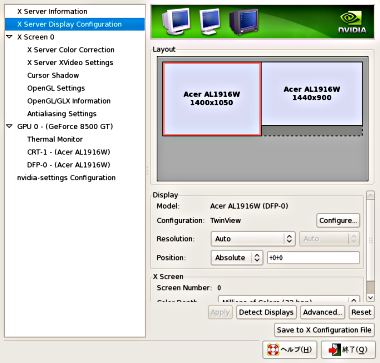Open X Server Information page
Viewport: 380px width, 363px height.
point(52,11)
